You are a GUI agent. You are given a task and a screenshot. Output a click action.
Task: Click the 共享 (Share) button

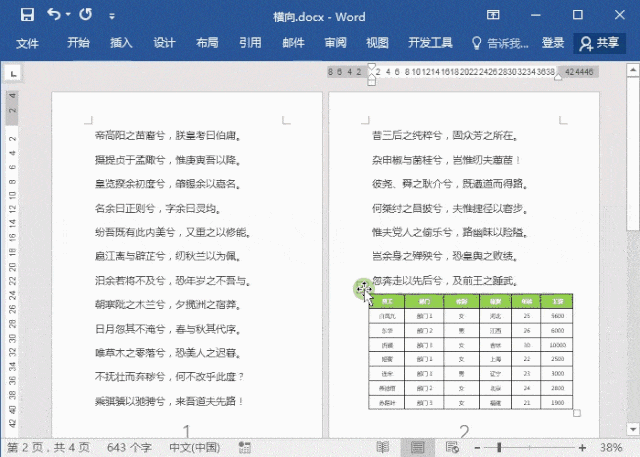[x=599, y=43]
